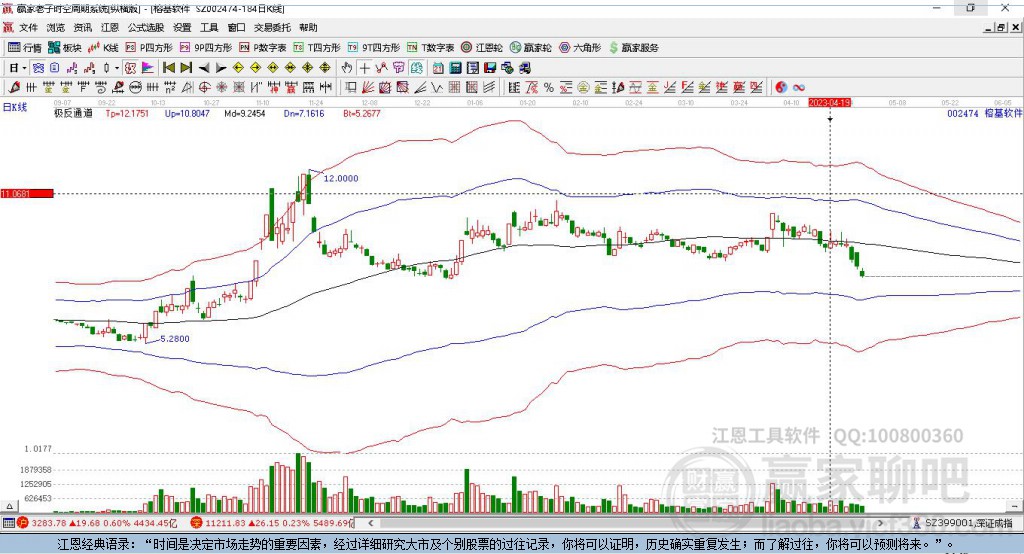Open the 浏览 menu

(56, 27)
